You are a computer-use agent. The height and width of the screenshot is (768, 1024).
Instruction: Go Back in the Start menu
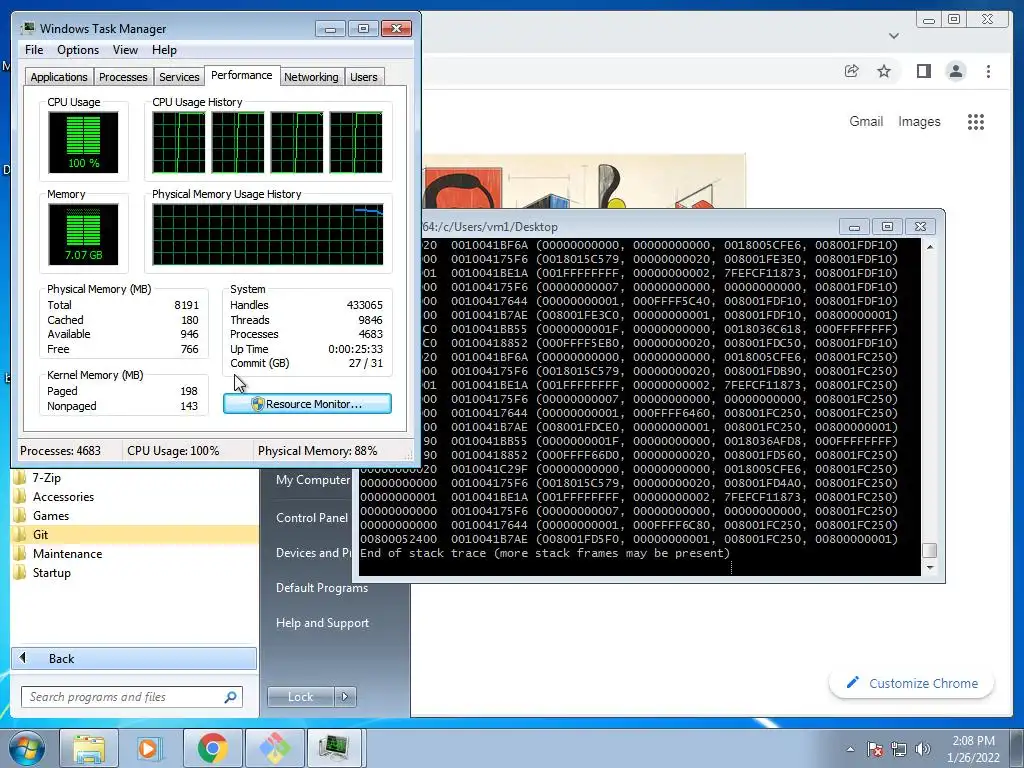click(134, 658)
